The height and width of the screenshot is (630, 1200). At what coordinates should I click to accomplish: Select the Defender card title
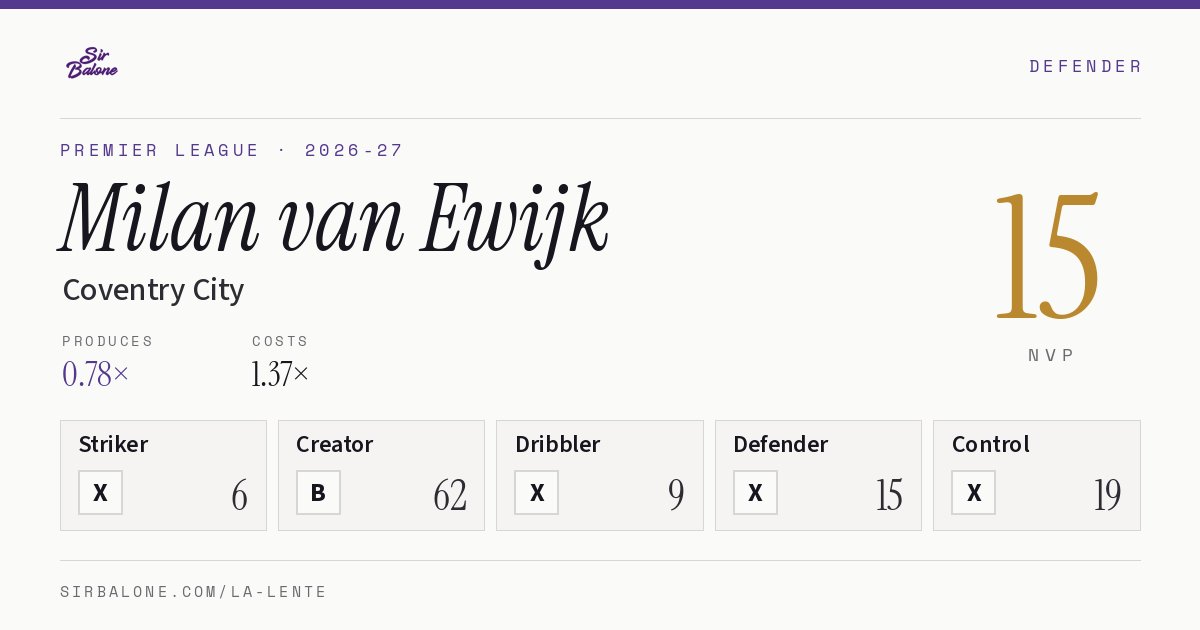(780, 444)
